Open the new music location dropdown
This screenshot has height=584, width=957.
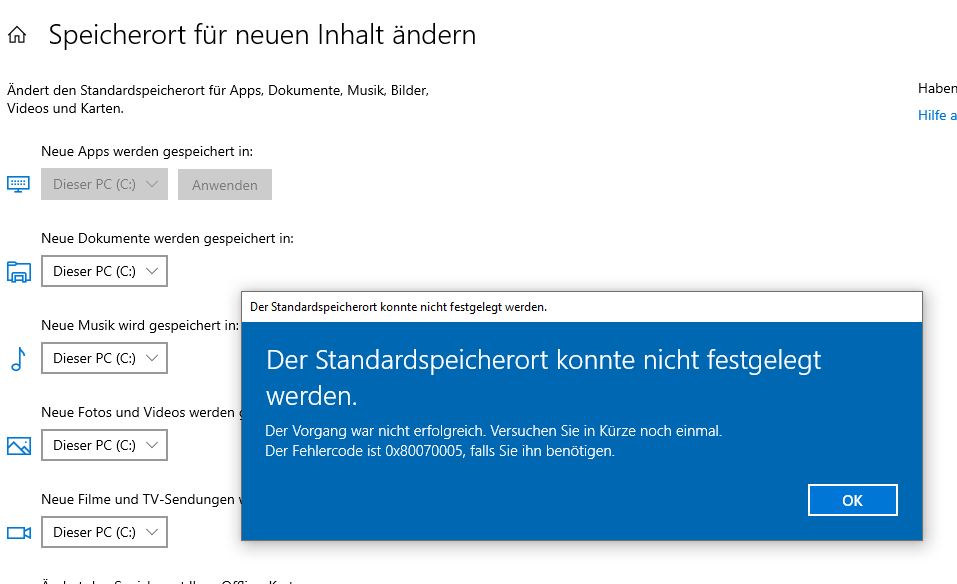tap(104, 358)
